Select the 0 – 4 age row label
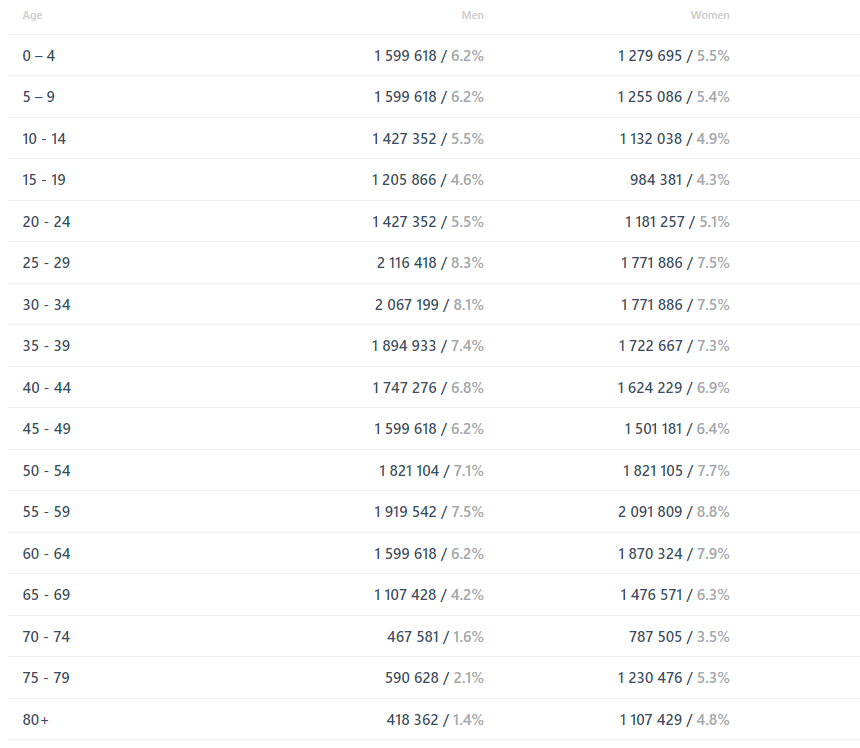Image resolution: width=860 pixels, height=748 pixels. click(38, 56)
